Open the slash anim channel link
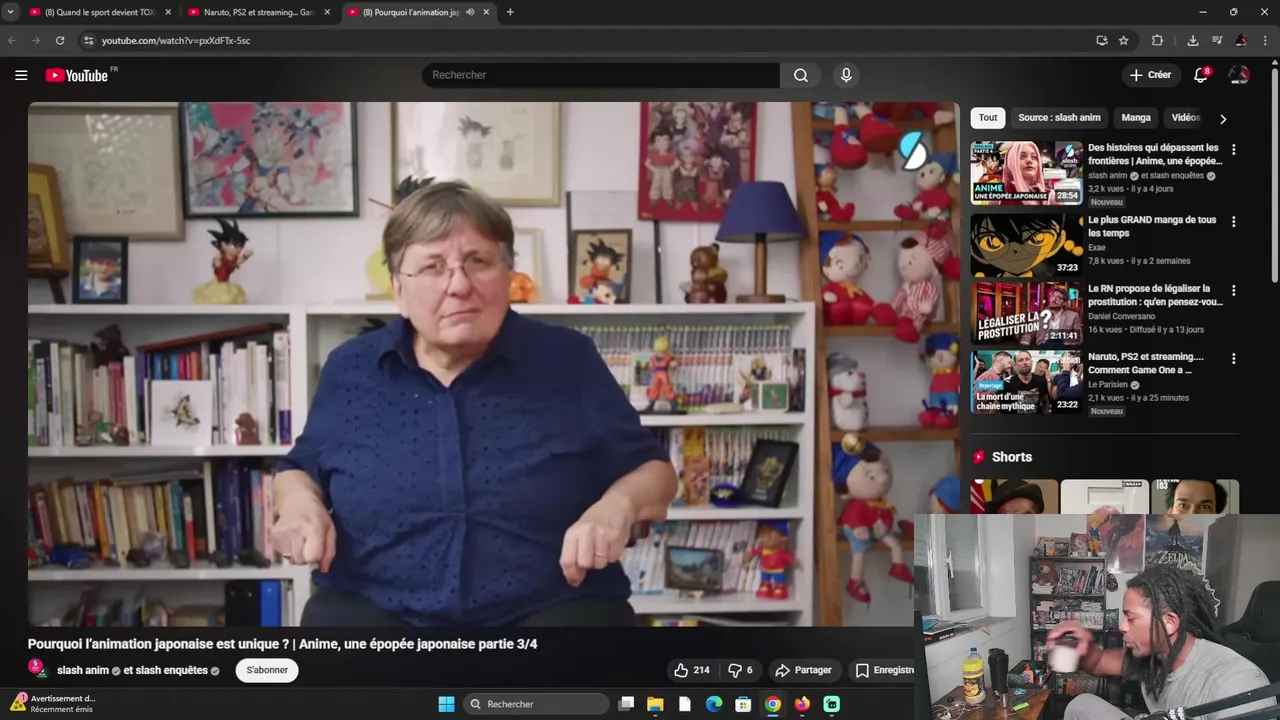Viewport: 1280px width, 720px height. tap(83, 670)
